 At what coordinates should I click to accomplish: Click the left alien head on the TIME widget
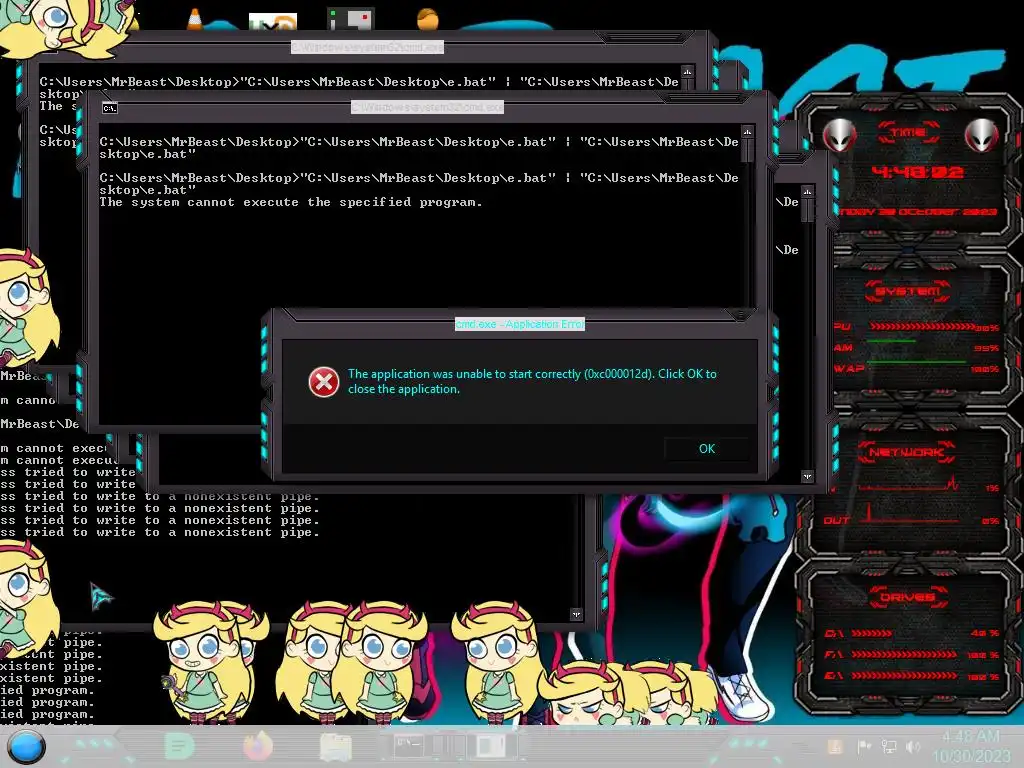pos(839,136)
